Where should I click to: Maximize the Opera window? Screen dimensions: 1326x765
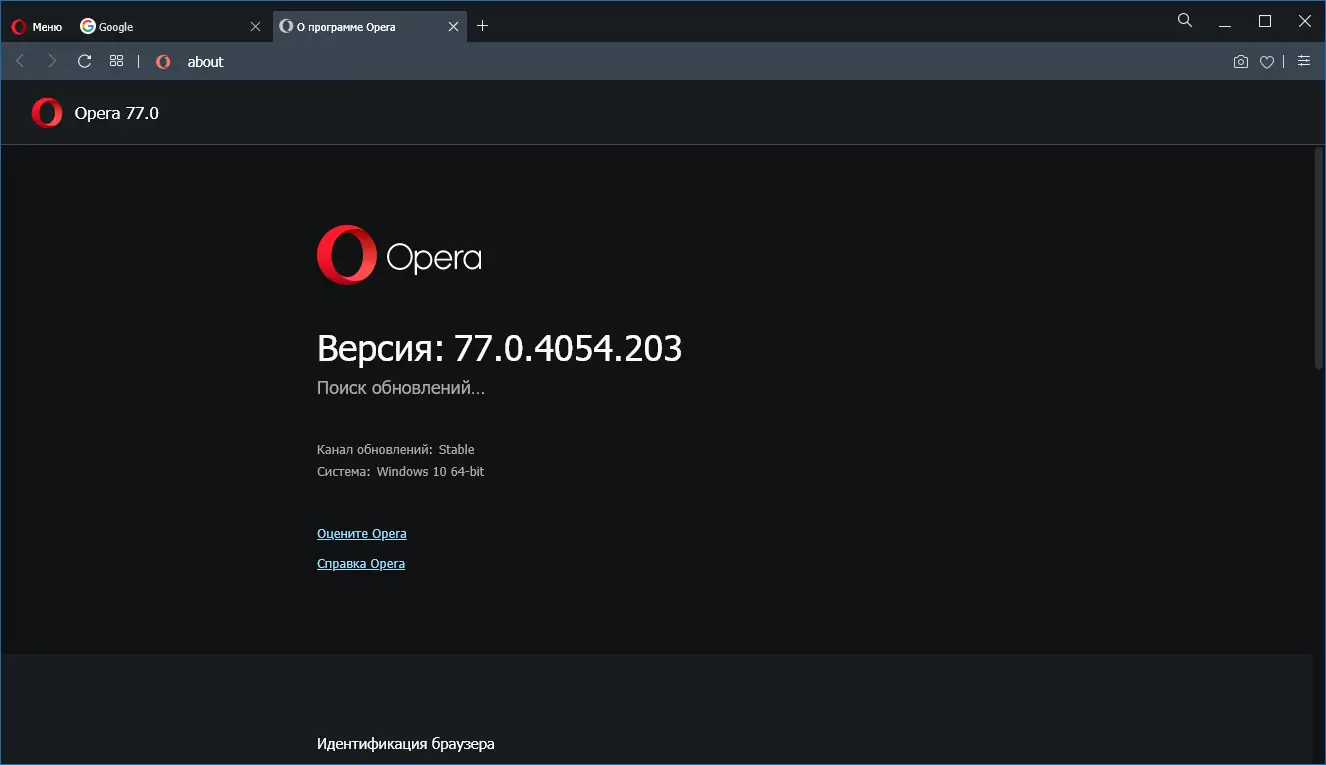(1265, 21)
